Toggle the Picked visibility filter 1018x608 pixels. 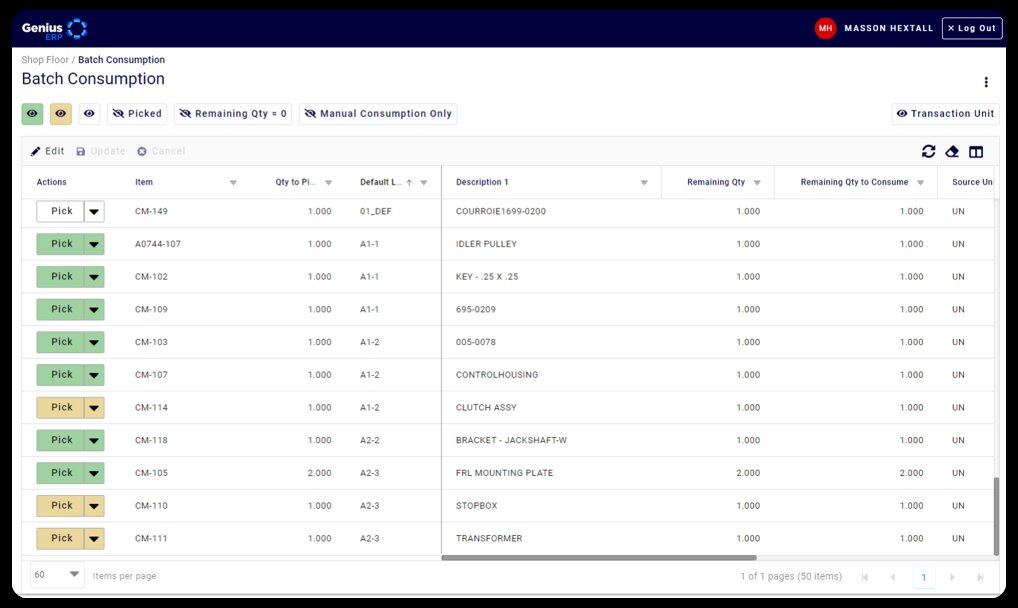pos(137,114)
